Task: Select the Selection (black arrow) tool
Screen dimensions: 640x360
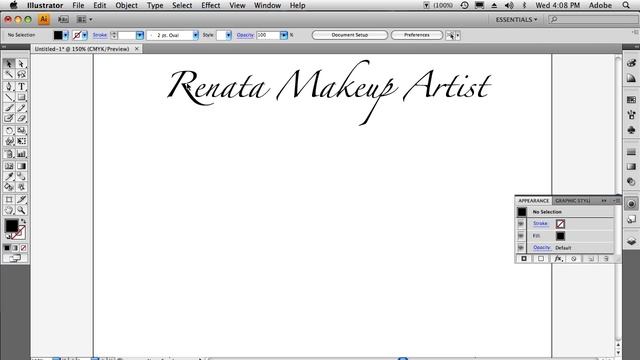Action: pos(9,64)
